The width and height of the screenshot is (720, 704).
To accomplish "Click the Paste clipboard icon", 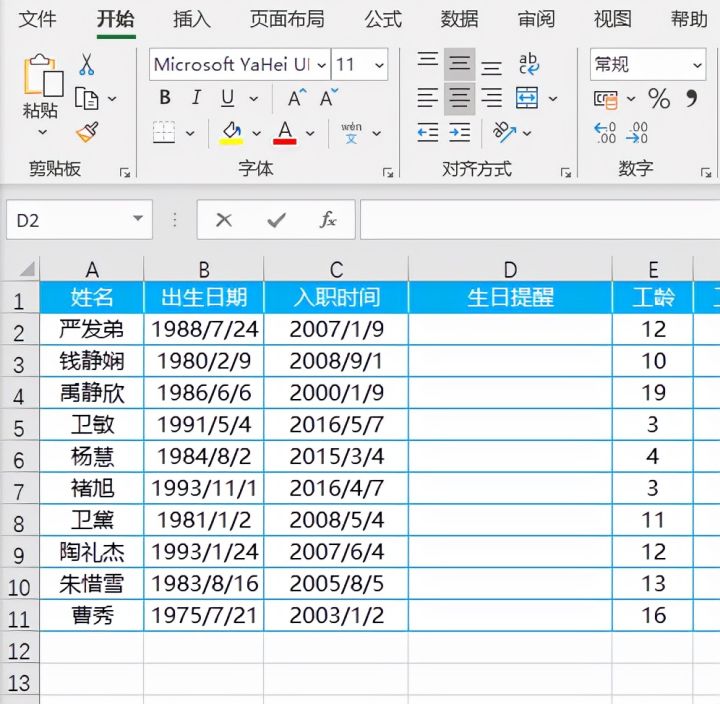I will (x=44, y=75).
